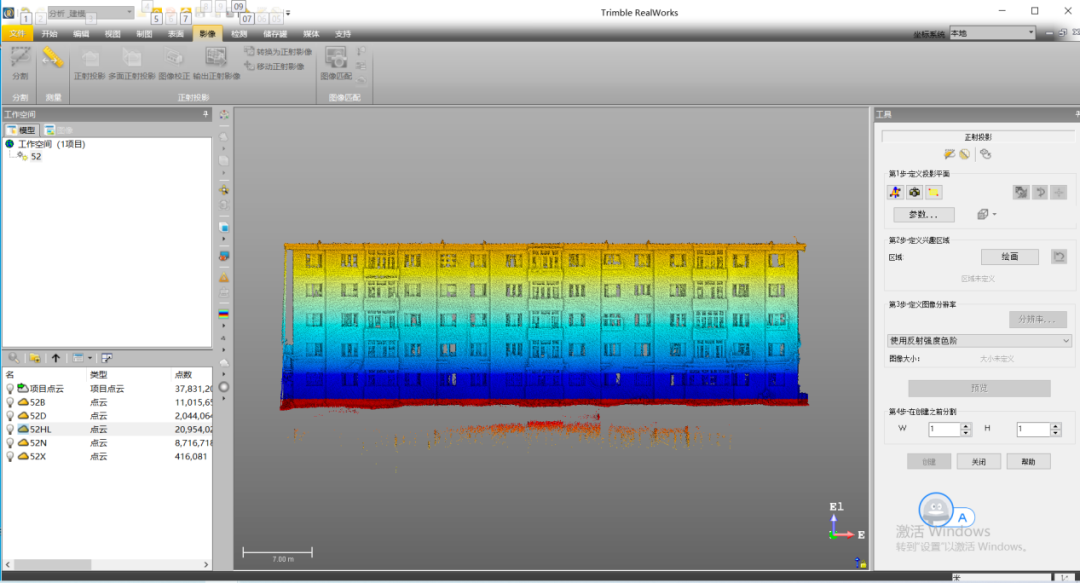Open the 图像匹配 camera tool
Screen dimensions: 1080x583
pos(336,63)
